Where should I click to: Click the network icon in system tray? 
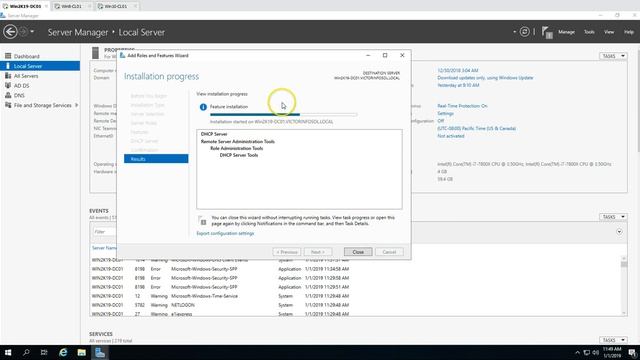587,353
